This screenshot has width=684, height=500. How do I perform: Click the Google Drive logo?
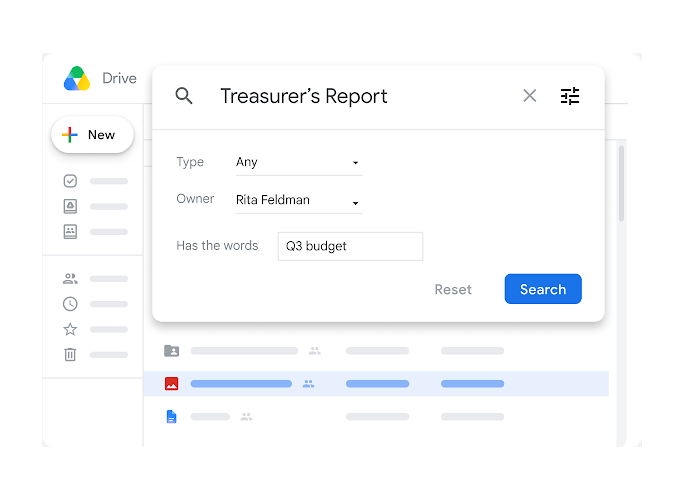[x=77, y=79]
